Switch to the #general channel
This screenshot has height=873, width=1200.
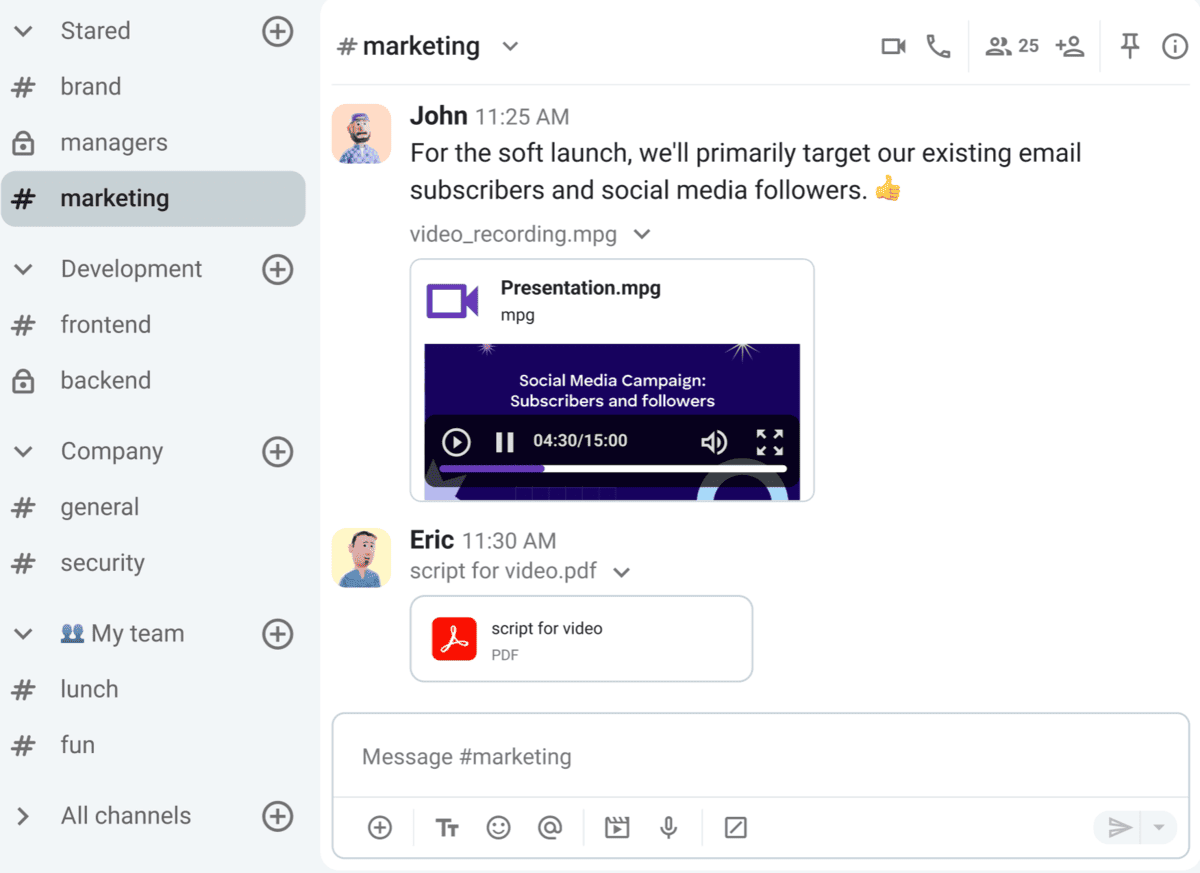(x=99, y=507)
